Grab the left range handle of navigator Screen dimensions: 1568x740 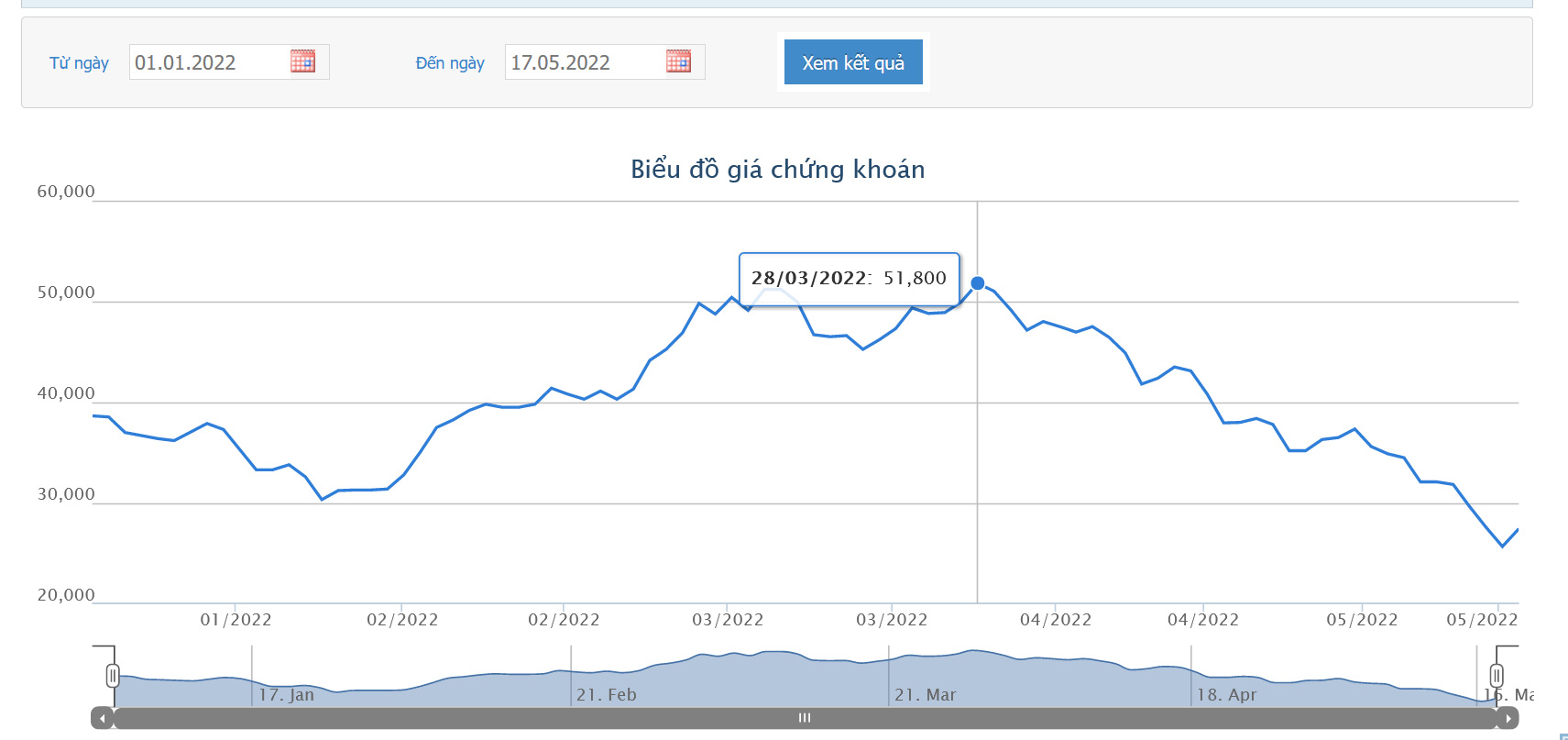(x=113, y=677)
